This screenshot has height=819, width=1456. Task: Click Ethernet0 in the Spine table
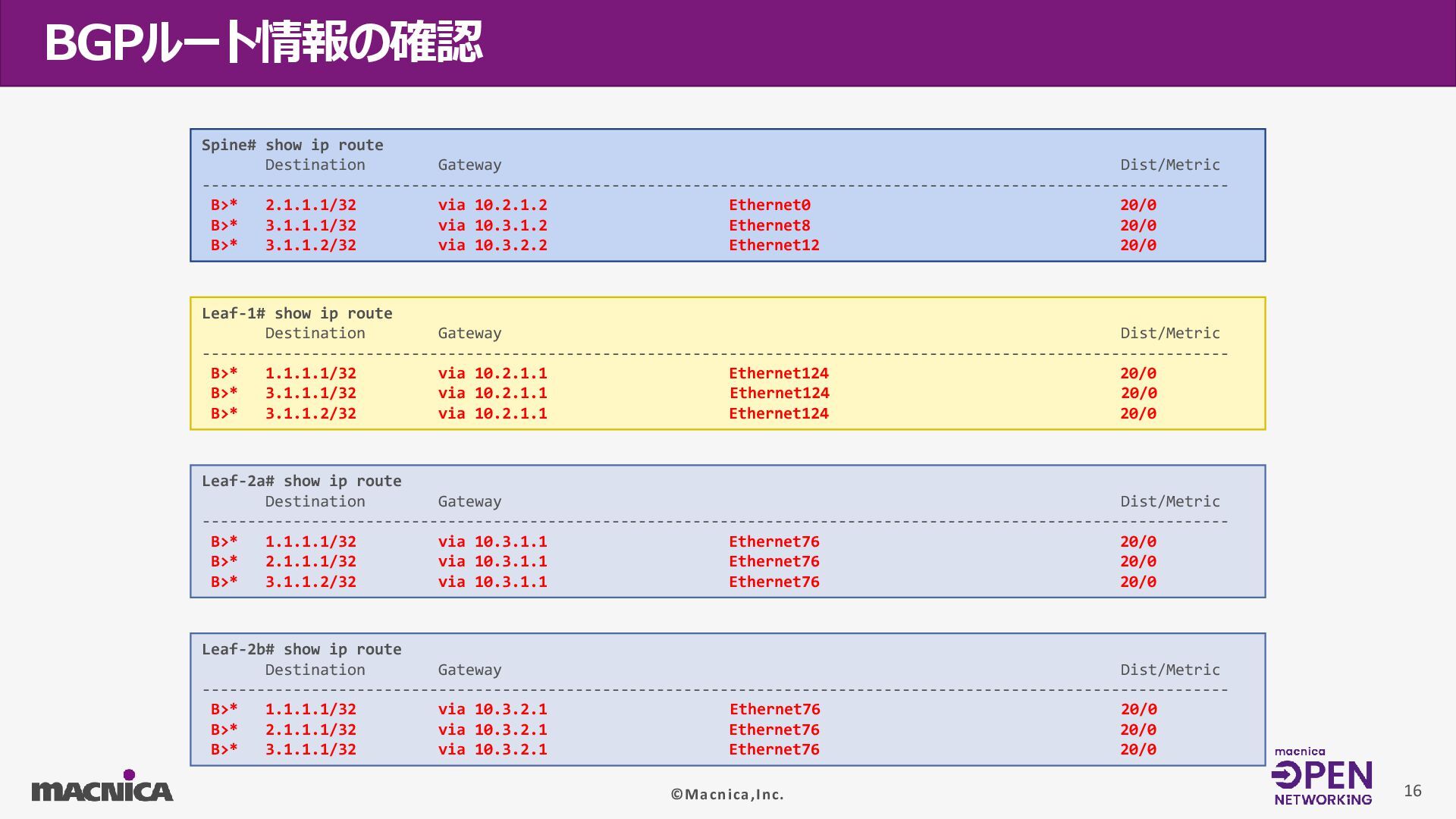click(x=769, y=205)
